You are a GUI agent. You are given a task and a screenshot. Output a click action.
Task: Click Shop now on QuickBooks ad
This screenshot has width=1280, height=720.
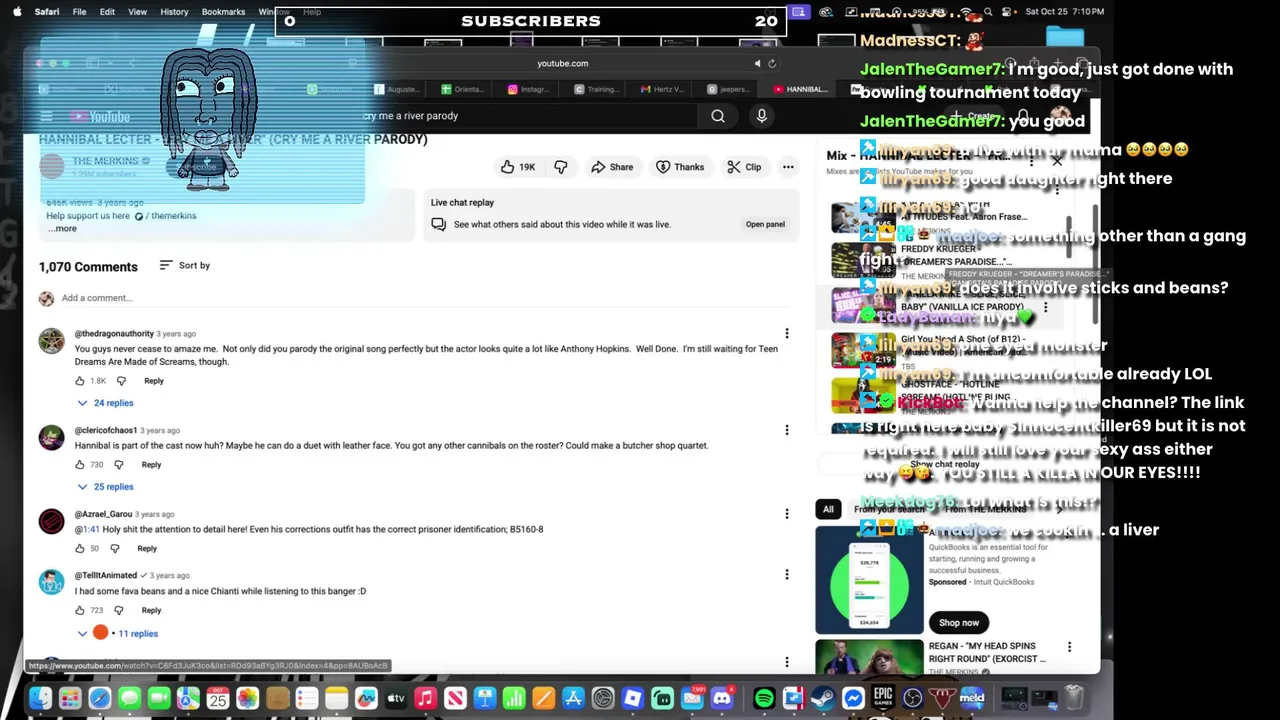click(958, 623)
